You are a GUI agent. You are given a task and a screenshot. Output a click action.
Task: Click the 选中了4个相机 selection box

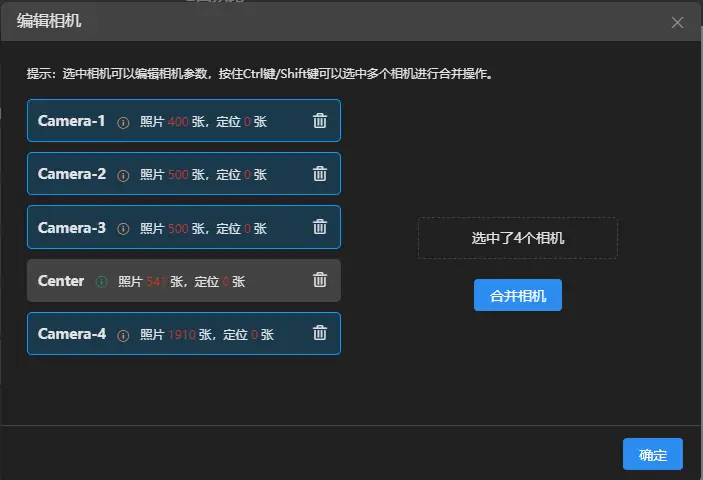coord(517,239)
